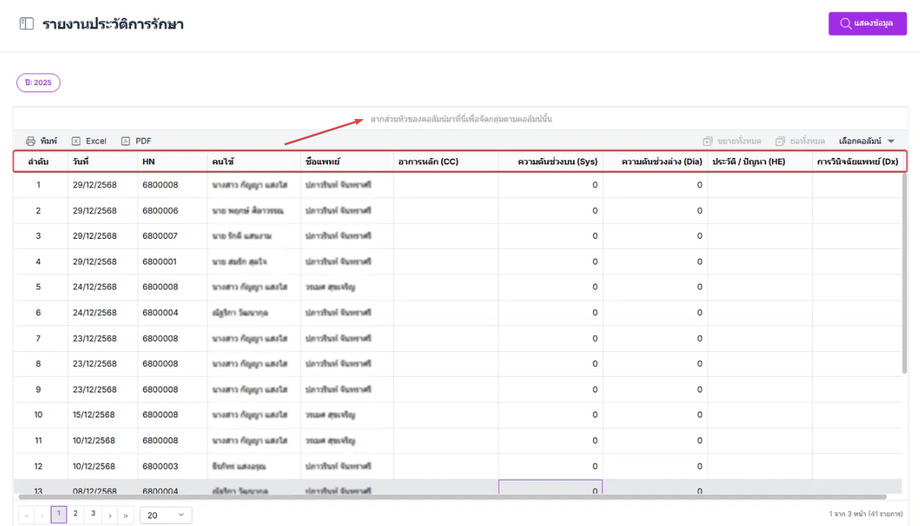Click the collapse all (ย่อทั้งหมด) icon
This screenshot has height=526, width=920.
(780, 142)
